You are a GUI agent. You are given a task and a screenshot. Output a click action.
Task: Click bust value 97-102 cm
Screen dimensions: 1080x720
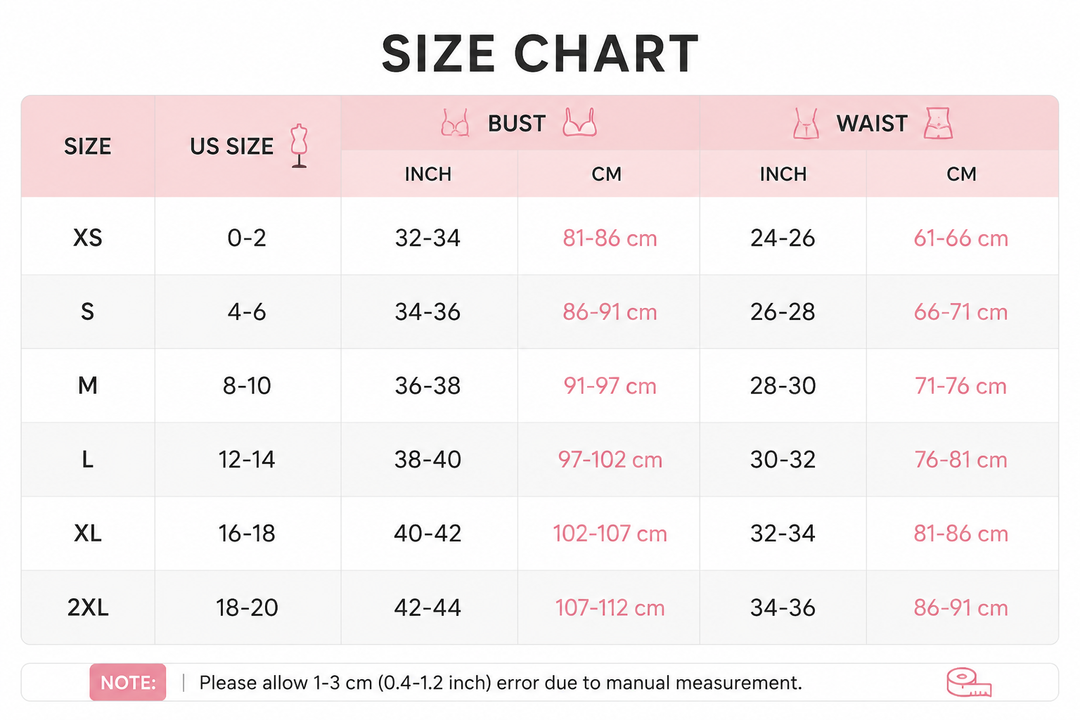[610, 459]
